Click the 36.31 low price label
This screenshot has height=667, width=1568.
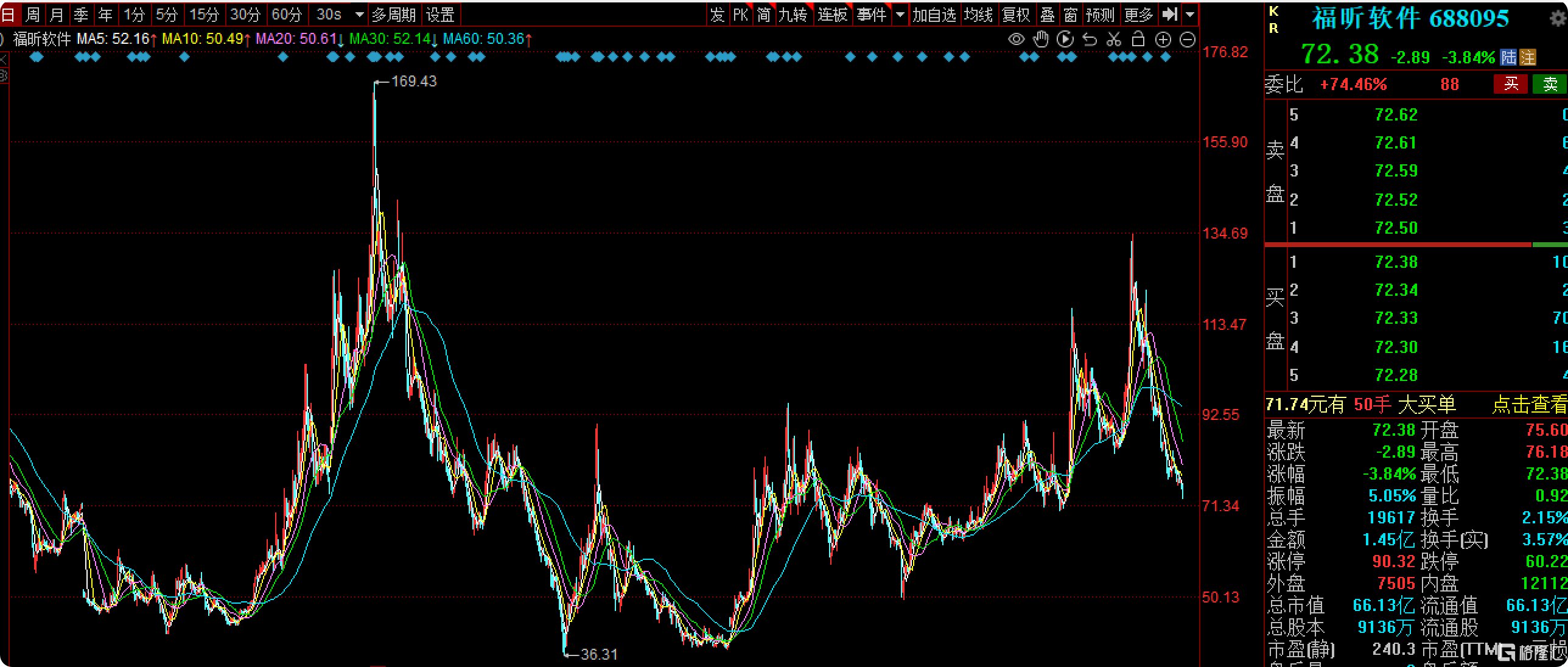click(x=599, y=654)
